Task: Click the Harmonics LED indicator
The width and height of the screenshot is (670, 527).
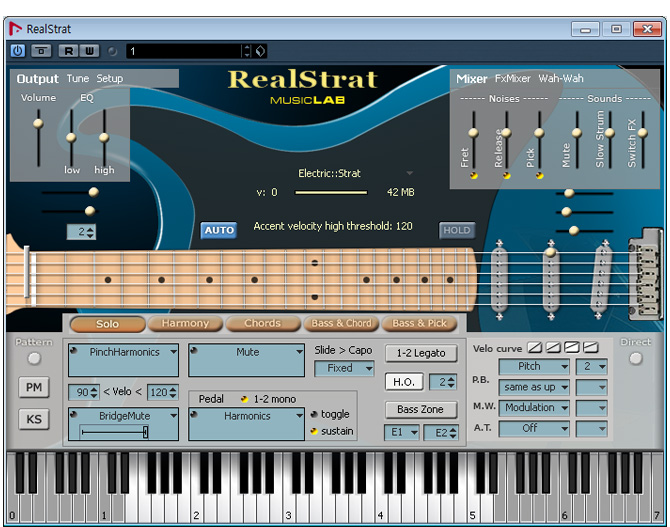Action: pos(194,414)
